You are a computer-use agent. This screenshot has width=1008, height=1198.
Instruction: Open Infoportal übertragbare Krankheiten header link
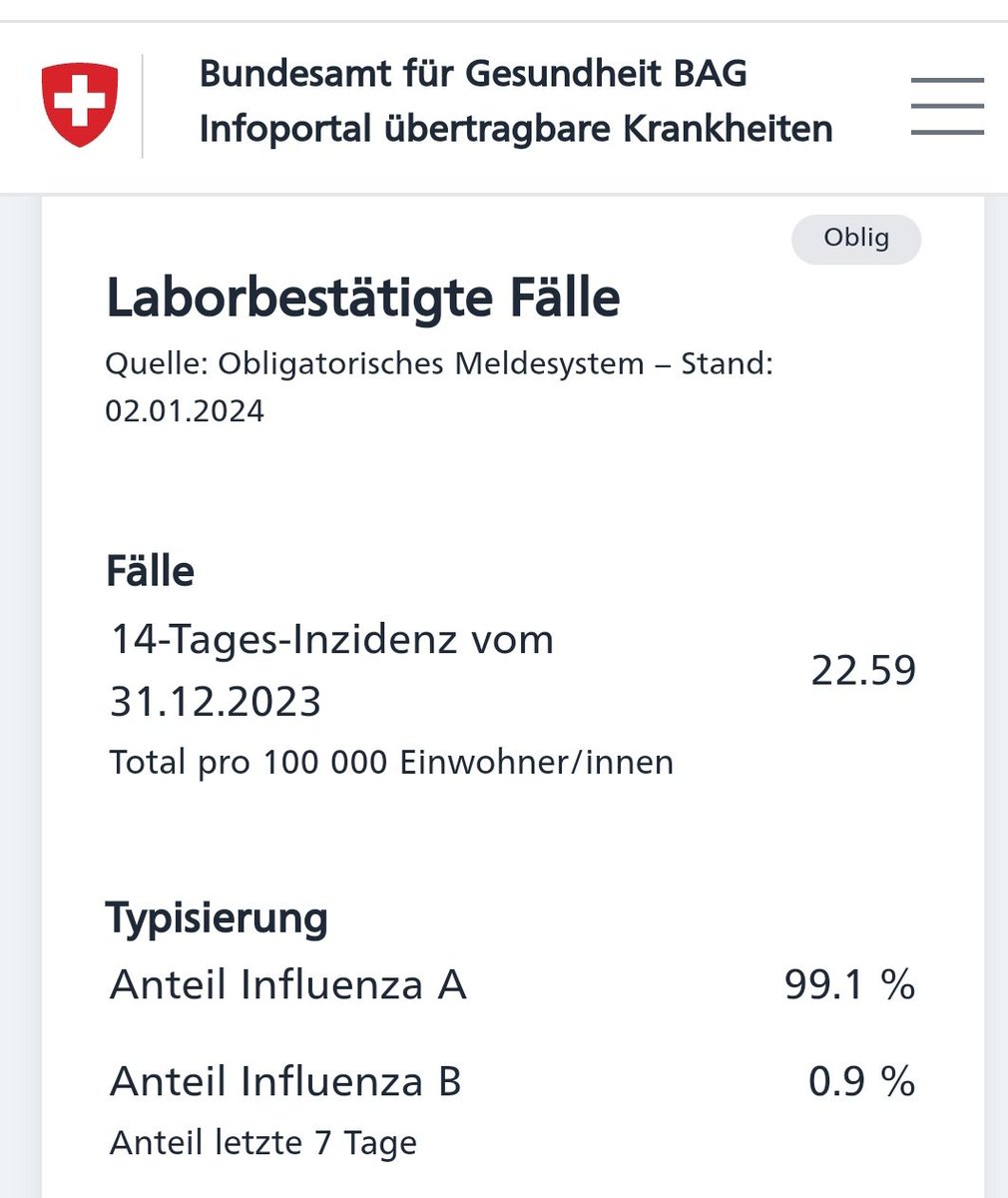point(516,130)
